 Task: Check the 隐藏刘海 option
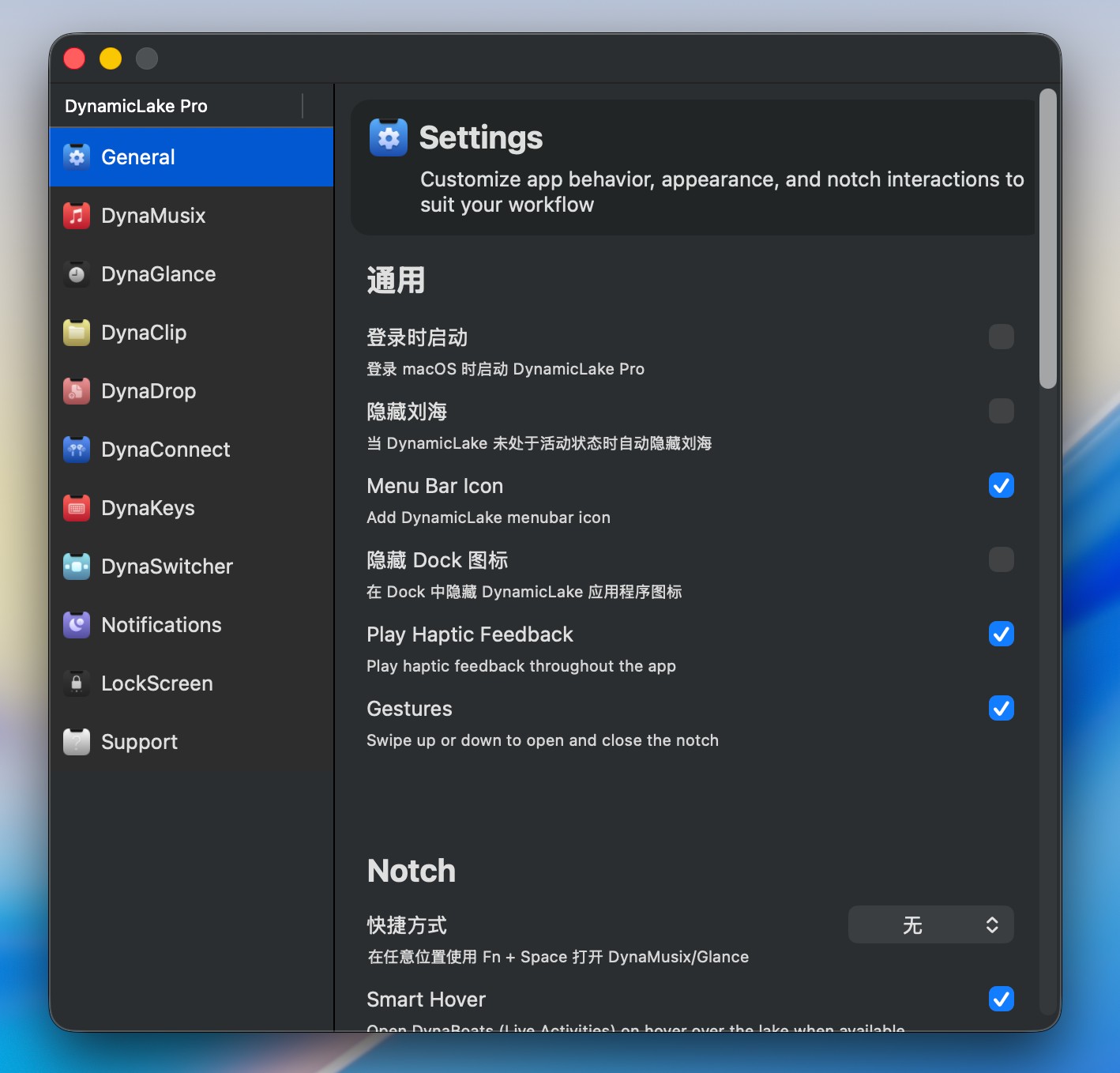click(1001, 411)
